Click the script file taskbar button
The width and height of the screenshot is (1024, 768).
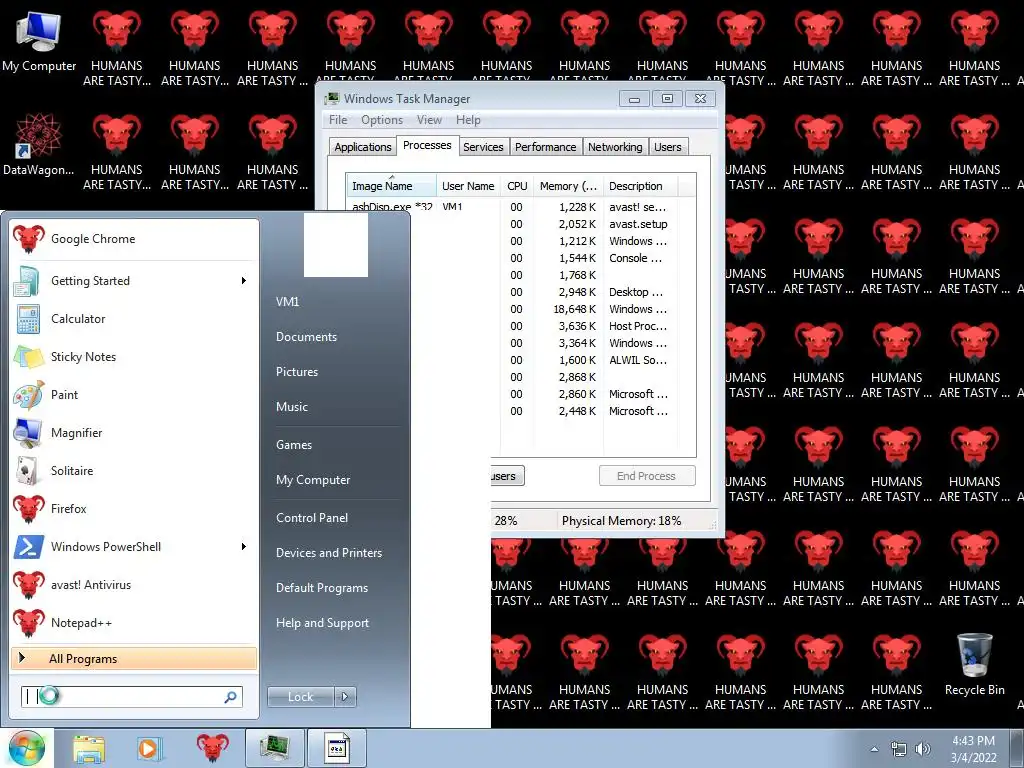[x=336, y=748]
